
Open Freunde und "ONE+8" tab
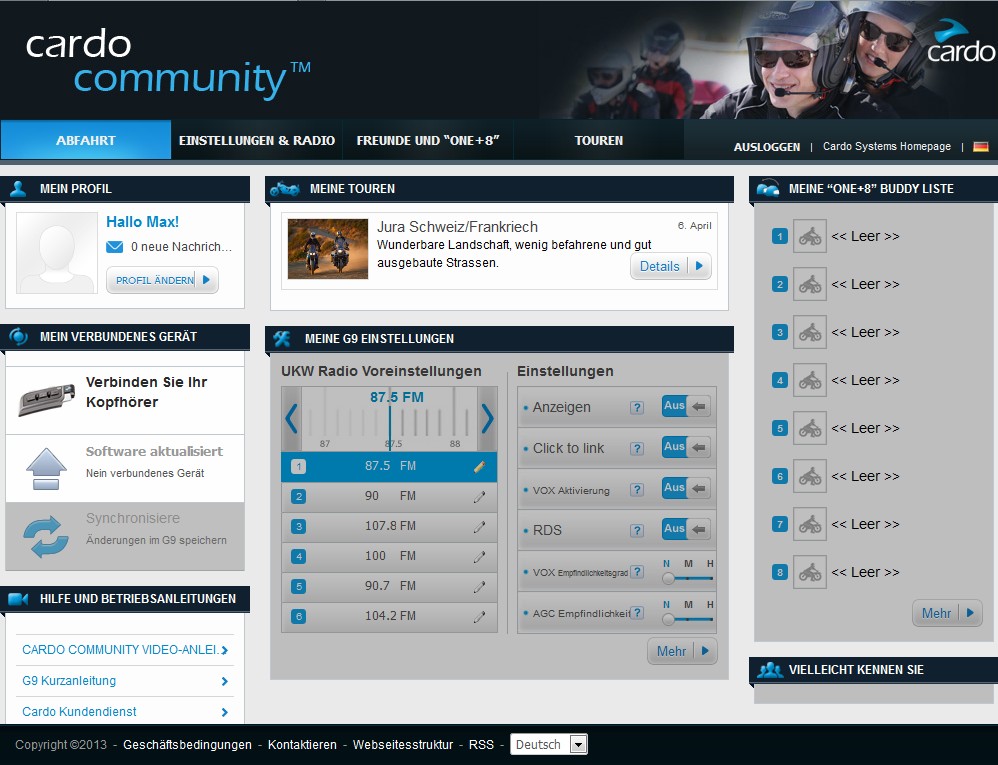[x=428, y=140]
